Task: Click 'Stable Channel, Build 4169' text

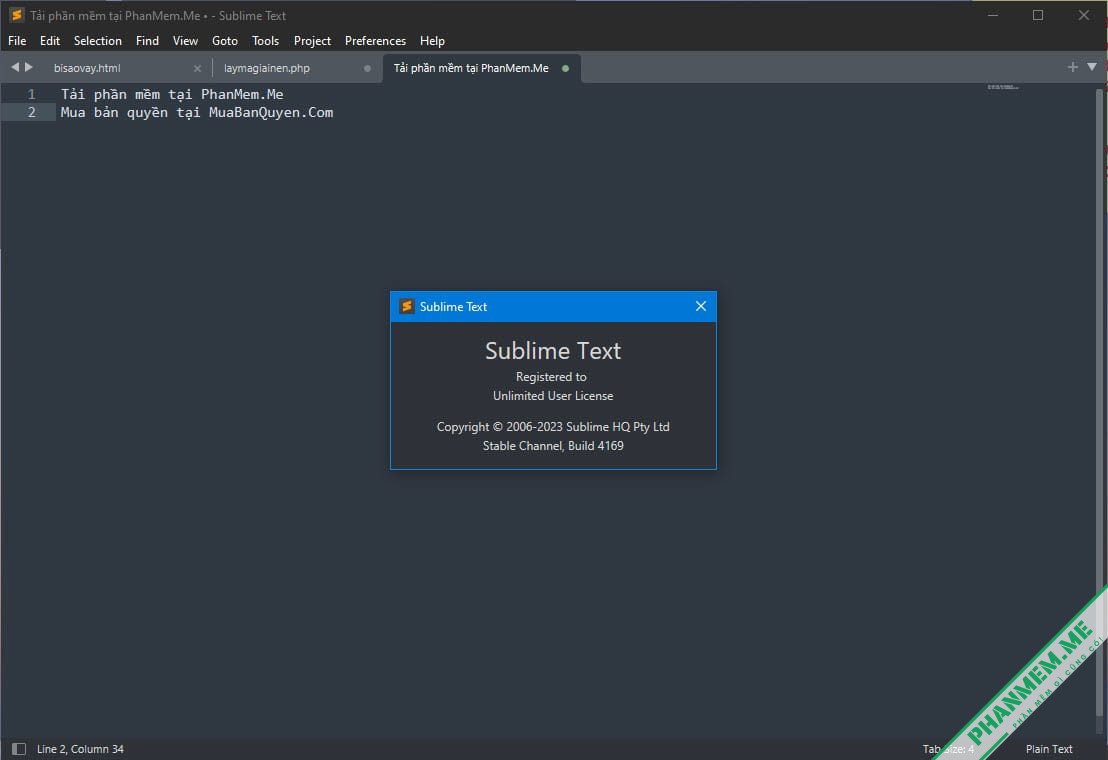Action: (x=553, y=446)
